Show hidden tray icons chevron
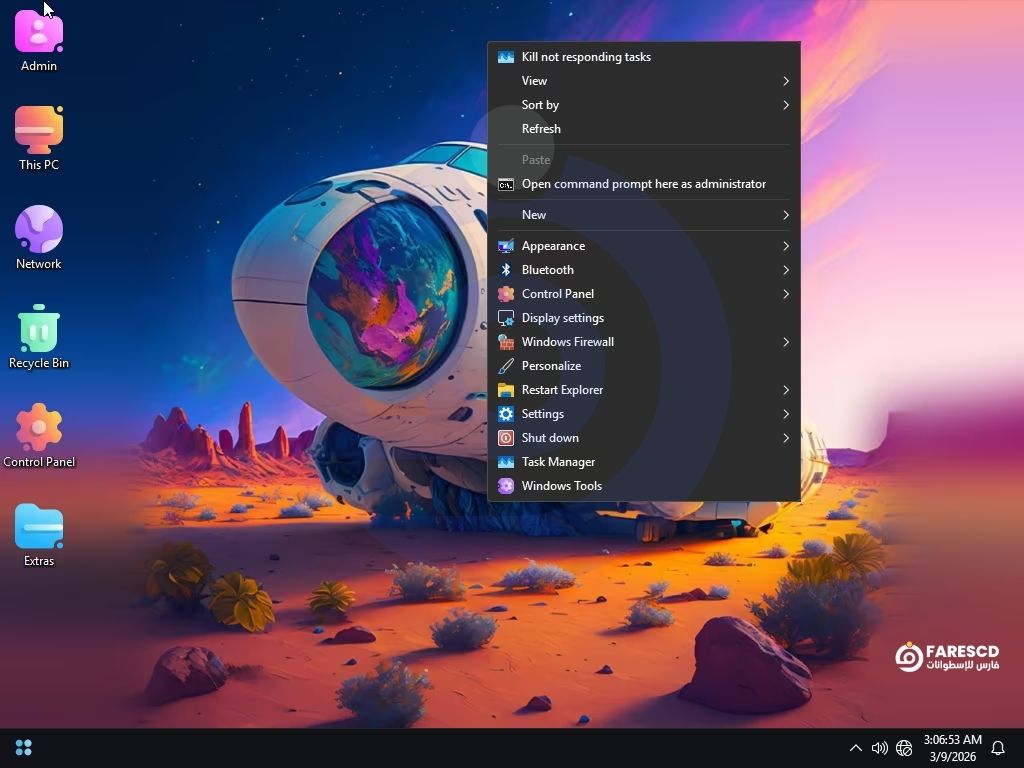Viewport: 1024px width, 768px height. point(856,748)
